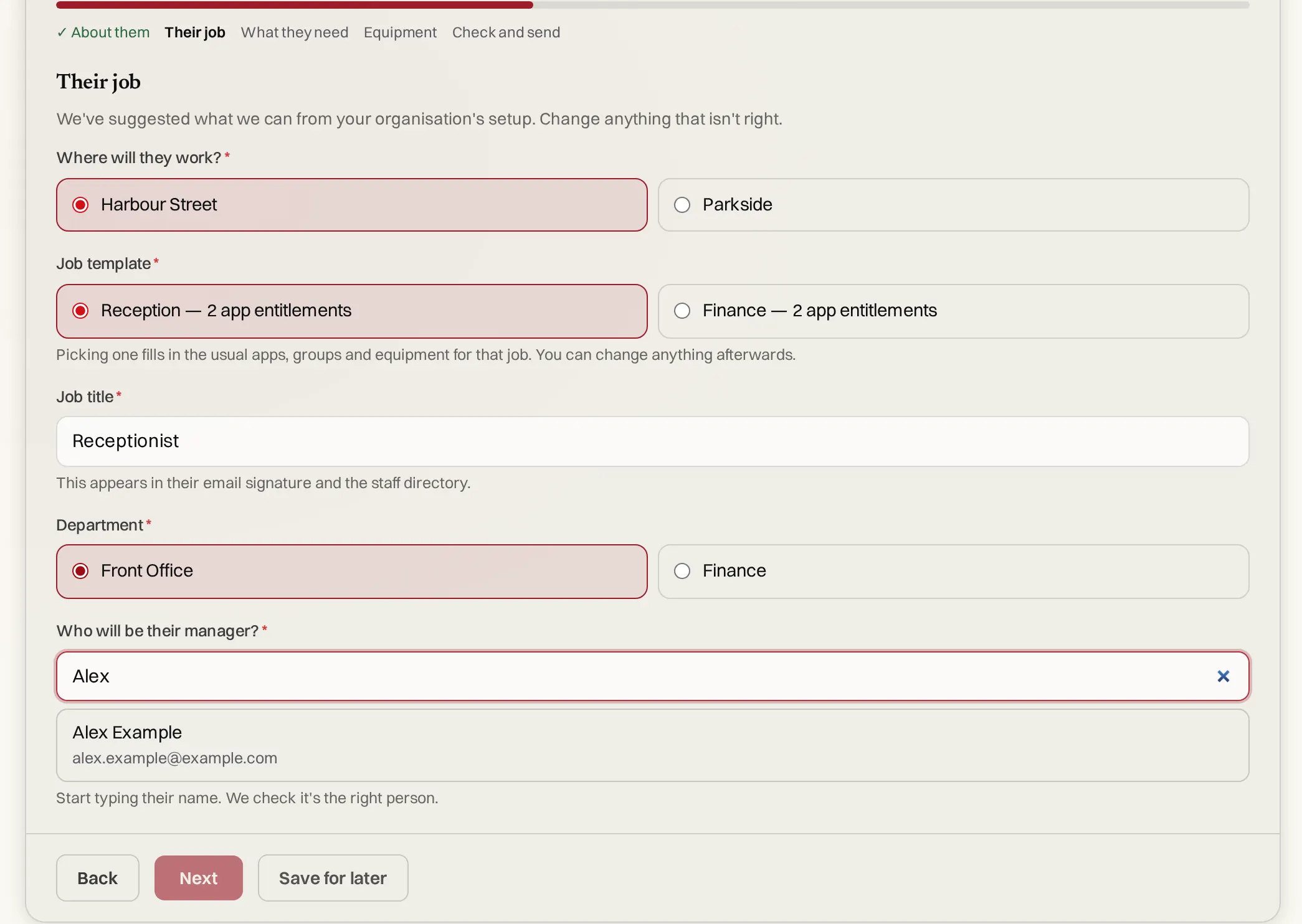Open the Equipment step

tap(400, 32)
